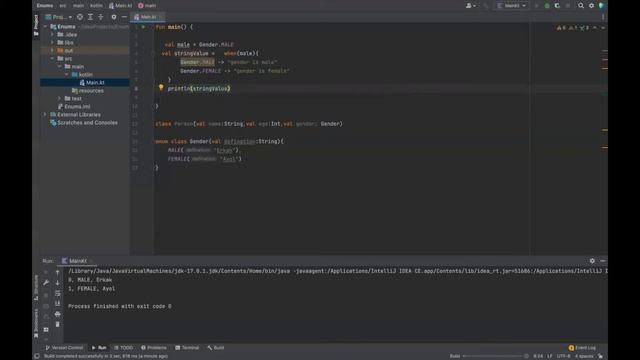The image size is (640, 360).
Task: Open the Version Control tool window
Action: click(x=64, y=348)
